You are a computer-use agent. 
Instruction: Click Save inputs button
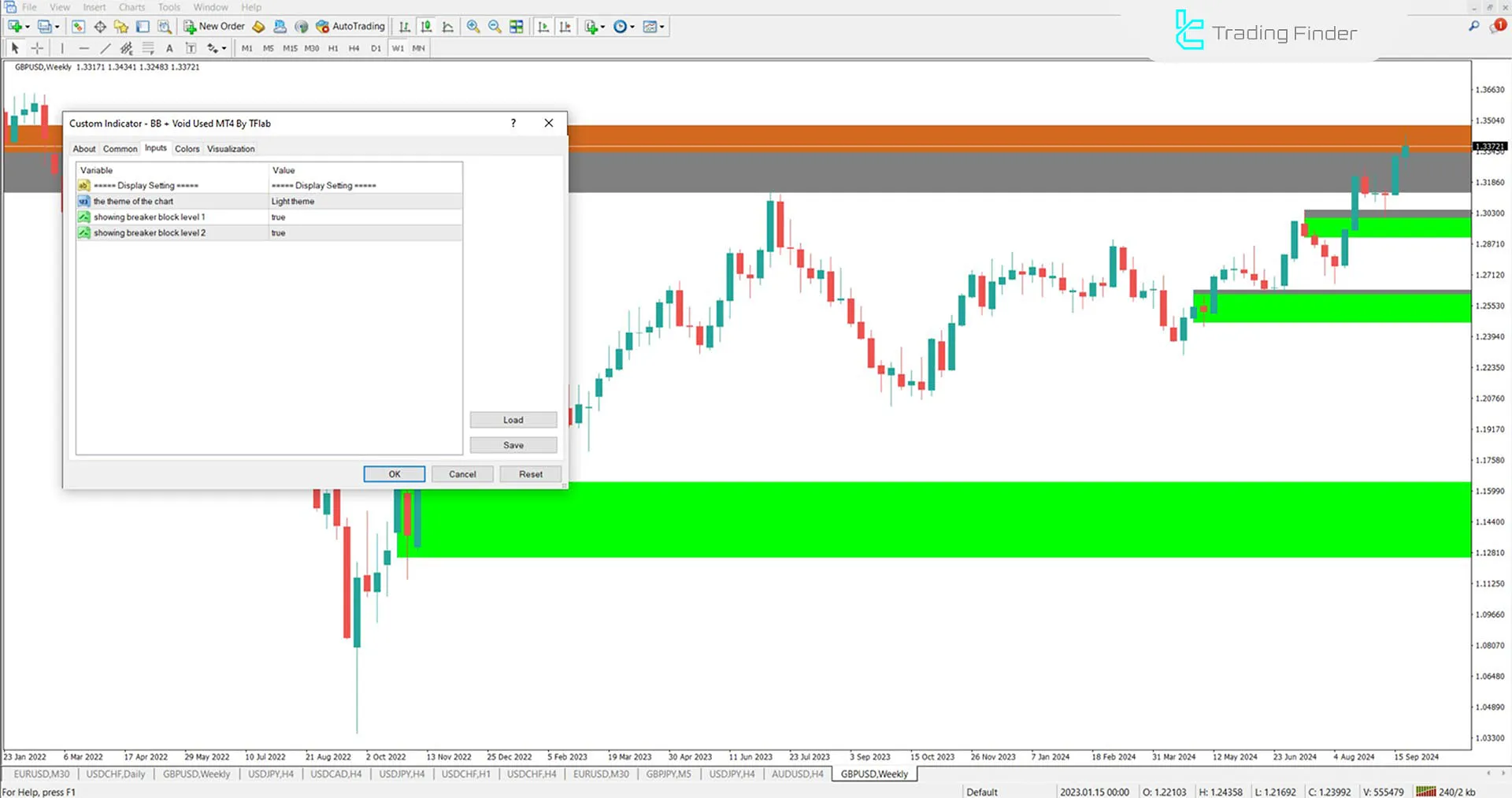click(x=513, y=445)
